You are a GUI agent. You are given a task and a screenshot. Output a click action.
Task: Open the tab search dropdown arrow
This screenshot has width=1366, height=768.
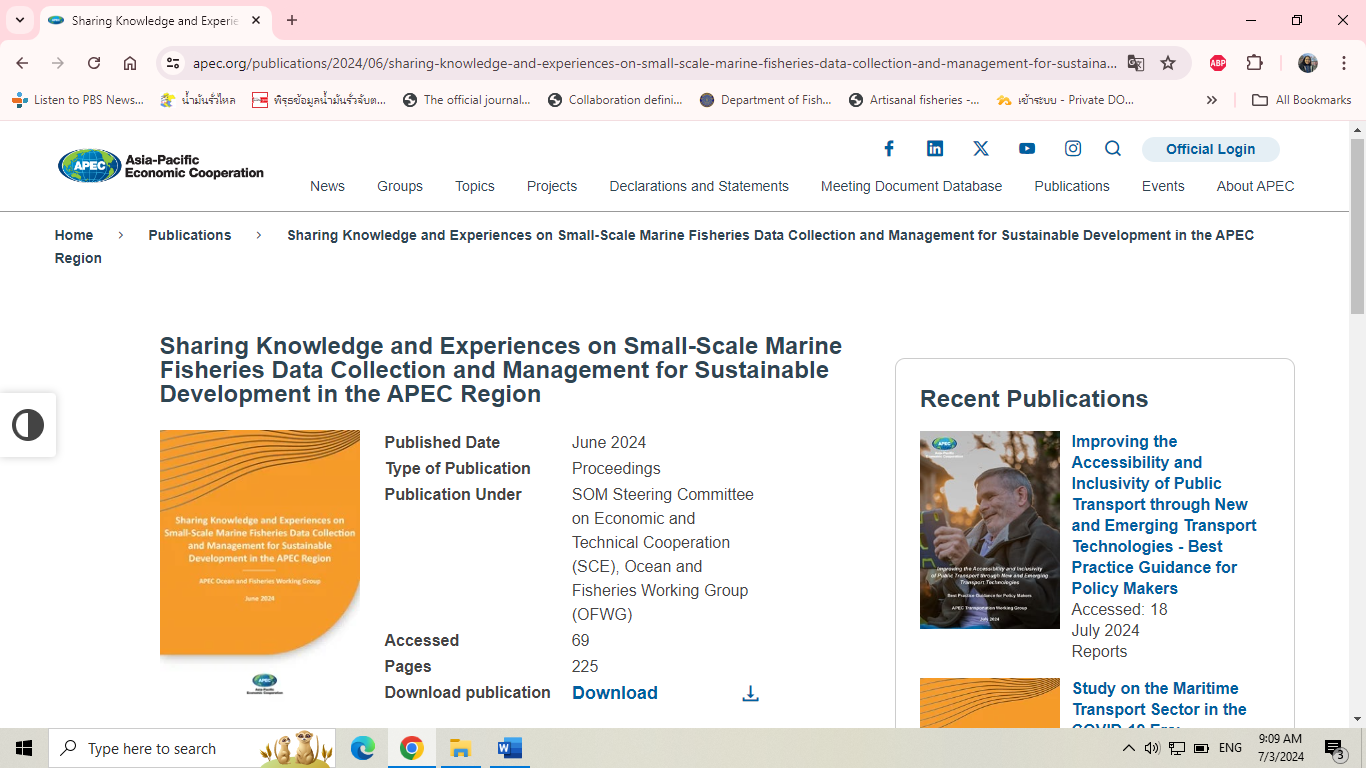click(x=20, y=20)
